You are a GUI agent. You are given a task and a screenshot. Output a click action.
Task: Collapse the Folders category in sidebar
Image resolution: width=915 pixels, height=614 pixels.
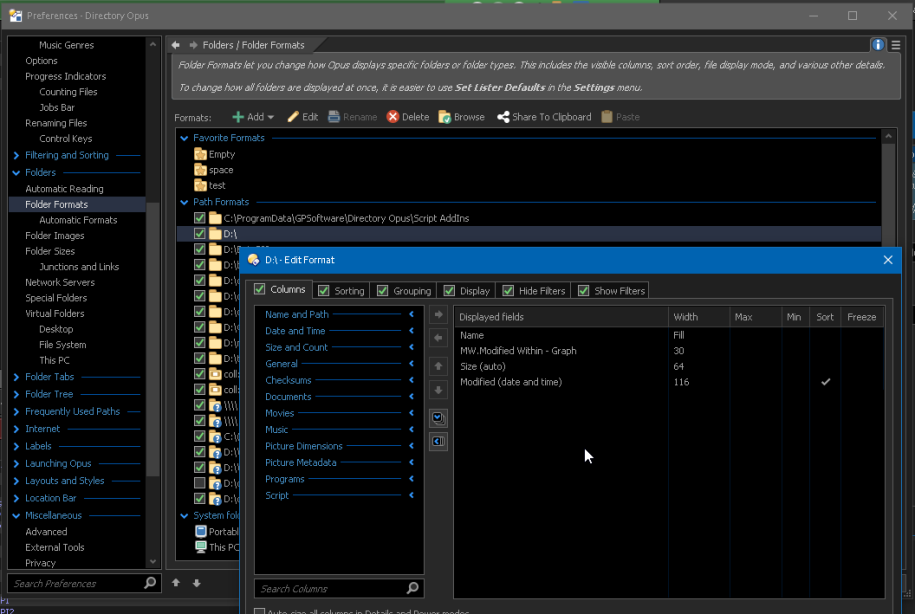tap(16, 173)
